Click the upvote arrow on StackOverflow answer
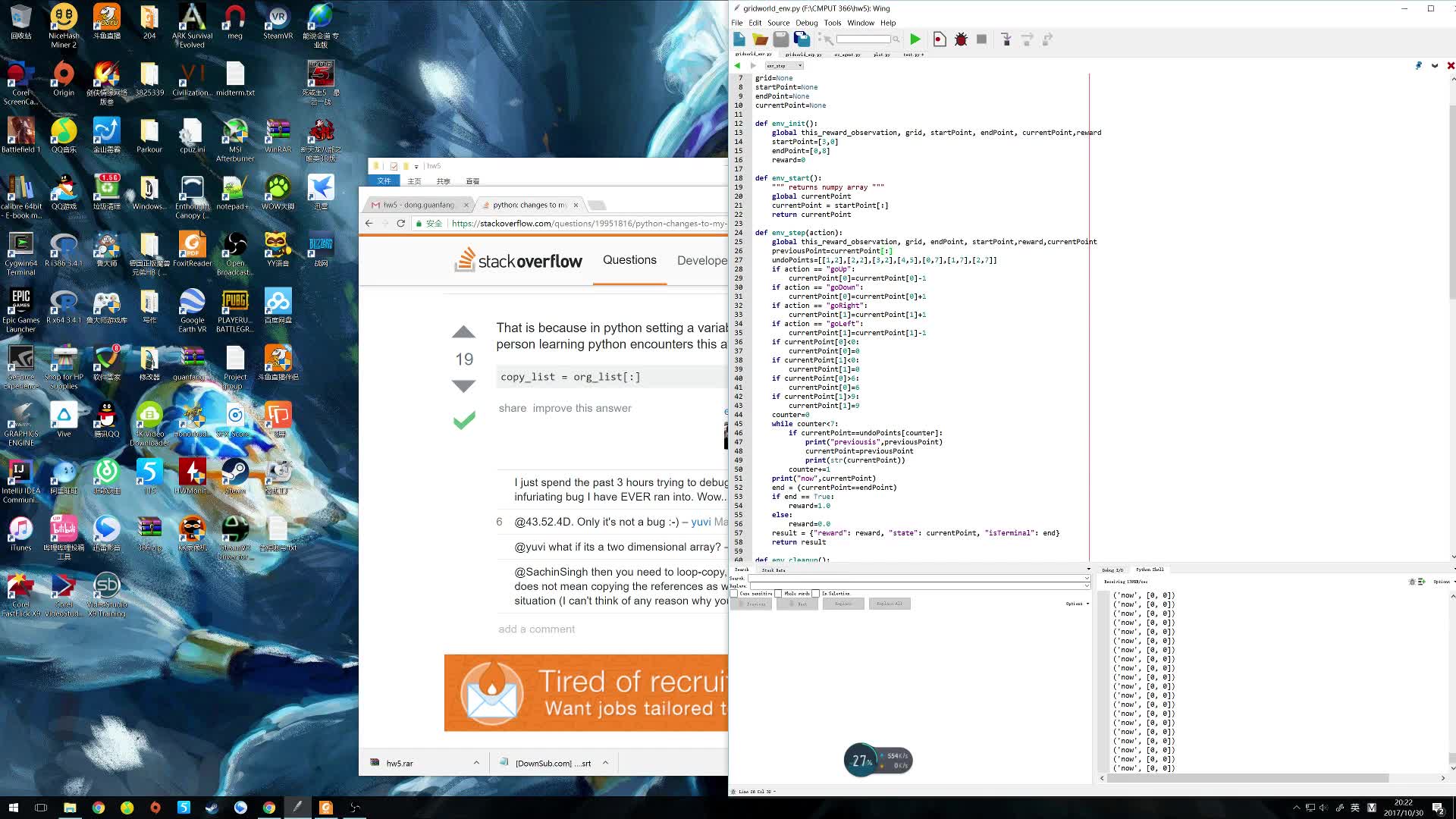Screen dimensions: 1456x819 click(x=463, y=332)
